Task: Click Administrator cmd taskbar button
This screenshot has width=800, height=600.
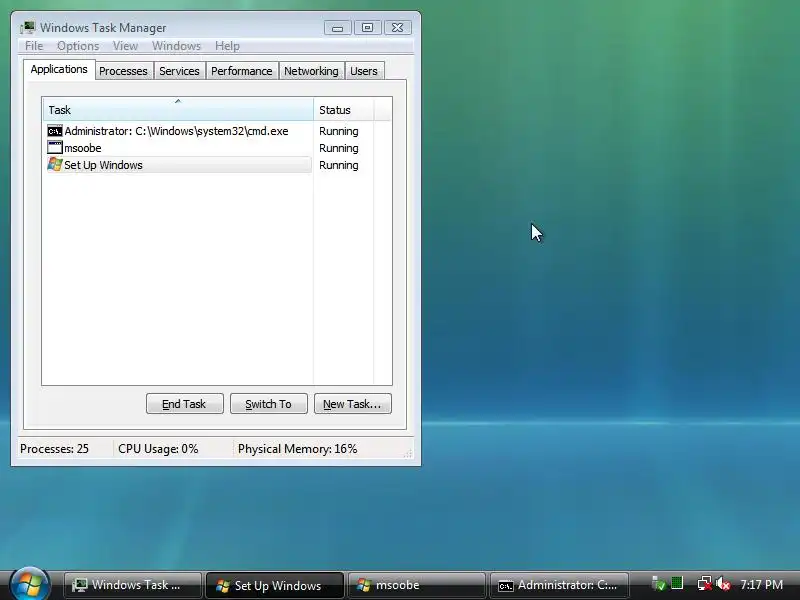Action: click(559, 585)
